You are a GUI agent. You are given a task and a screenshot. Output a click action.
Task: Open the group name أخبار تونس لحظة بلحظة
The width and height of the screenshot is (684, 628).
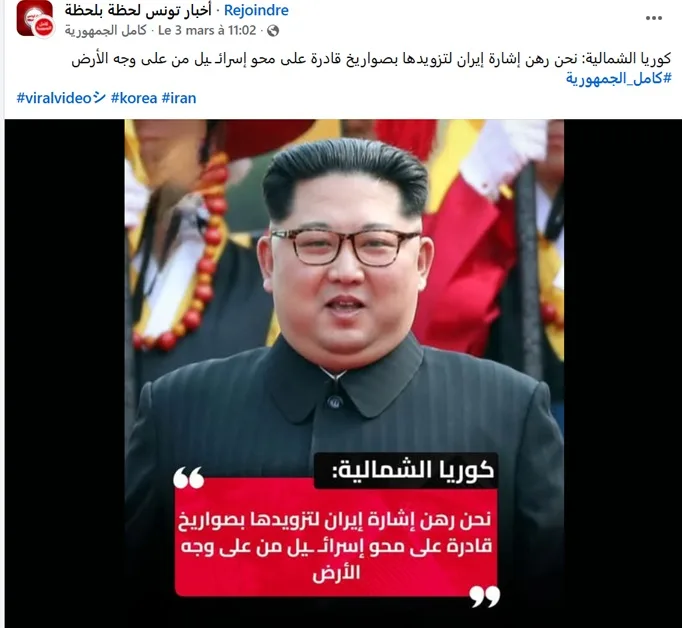point(138,10)
